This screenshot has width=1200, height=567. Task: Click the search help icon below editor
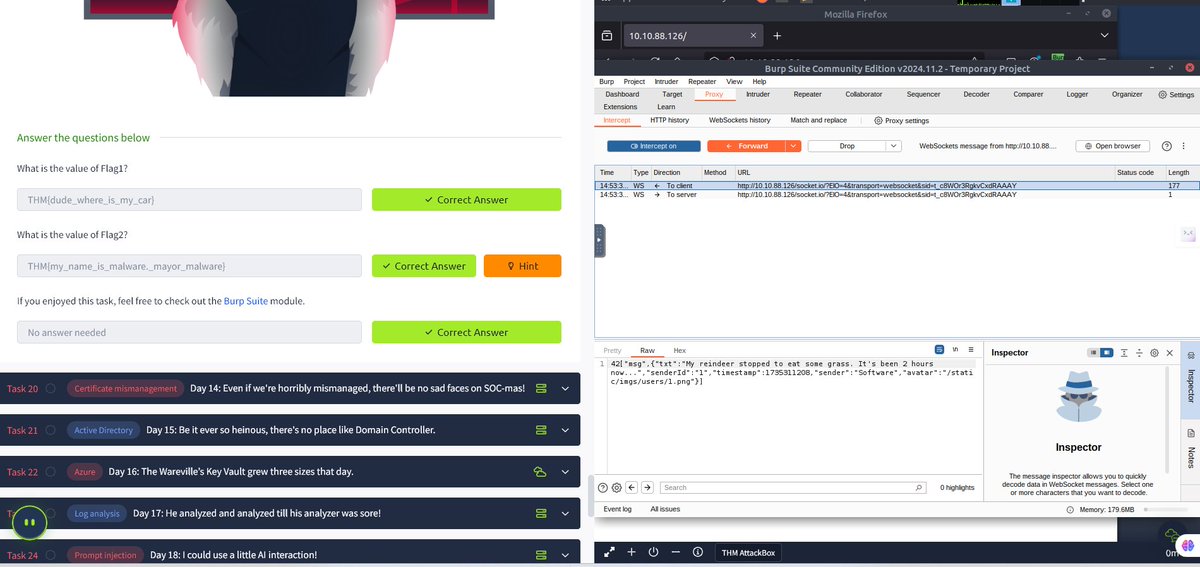603,487
